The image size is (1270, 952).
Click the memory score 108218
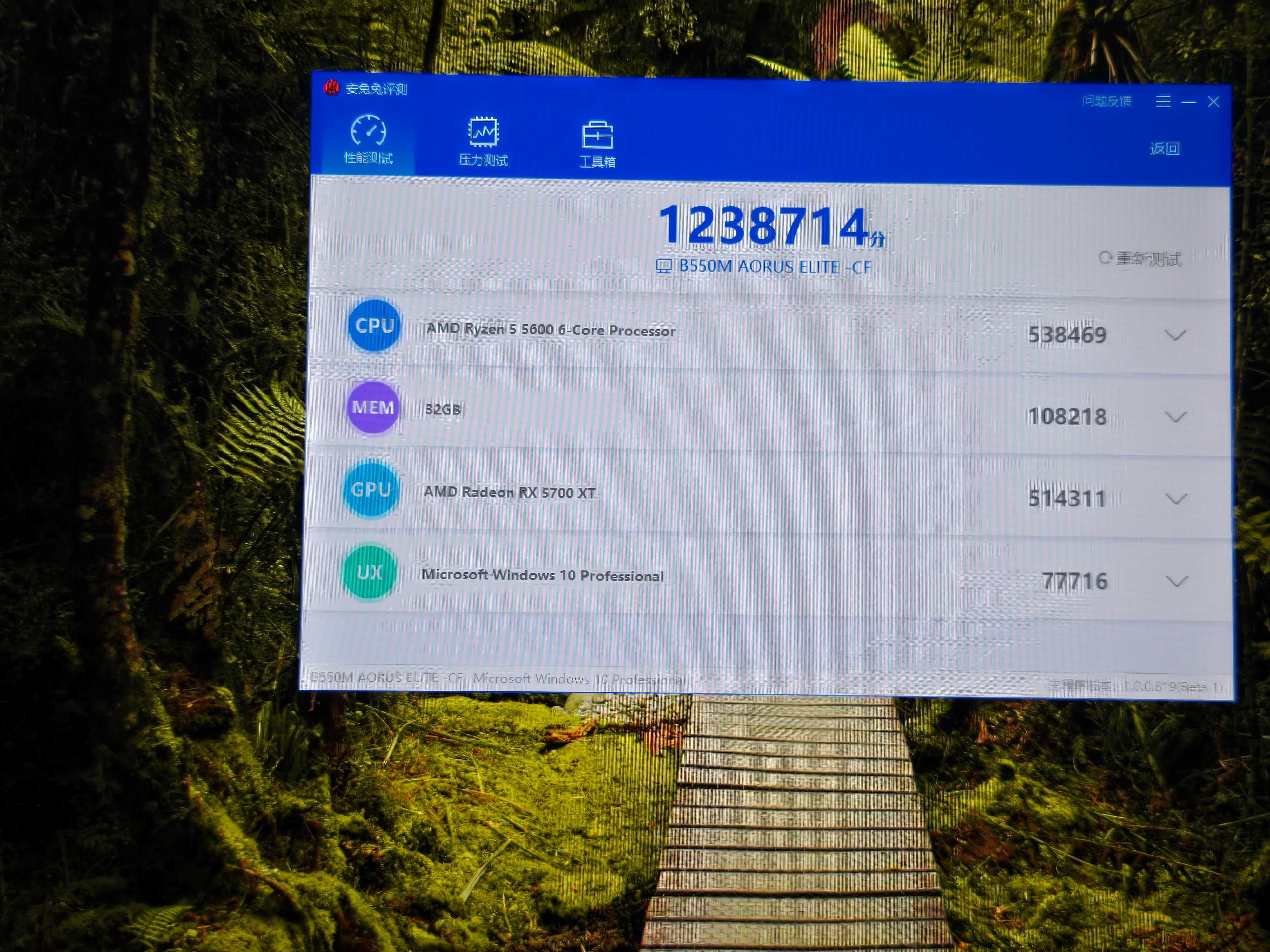pyautogui.click(x=1067, y=417)
